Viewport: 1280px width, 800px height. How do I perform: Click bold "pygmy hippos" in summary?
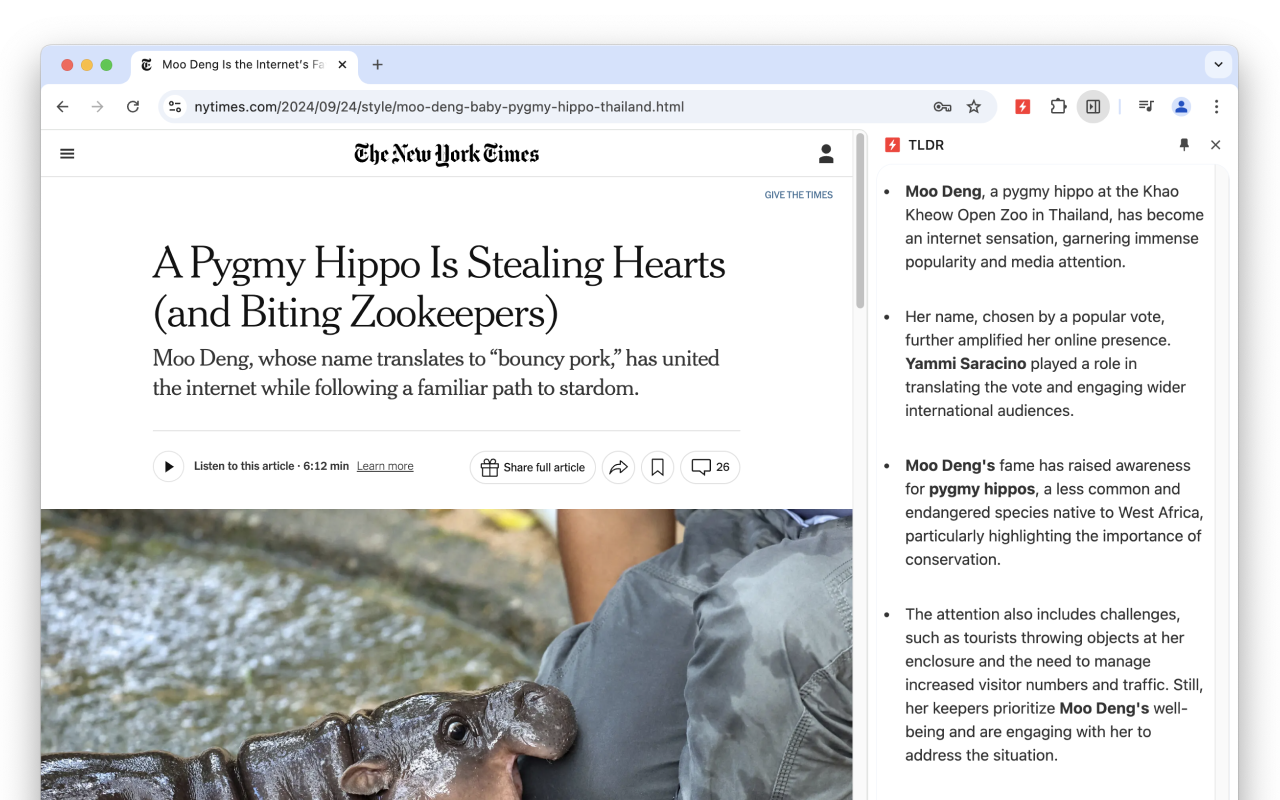(x=982, y=489)
